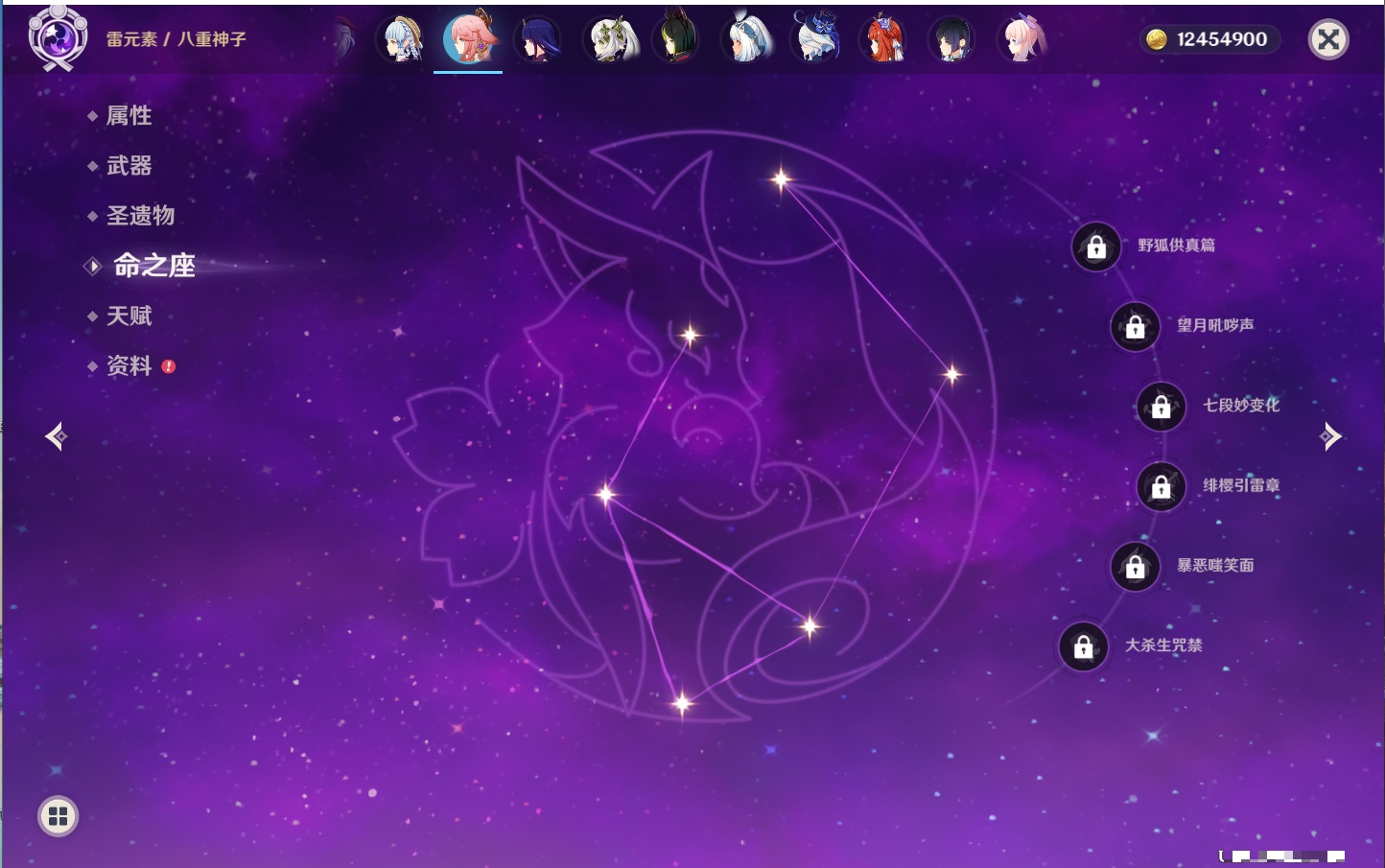This screenshot has width=1385, height=868.
Task: Click the gold Mora coin icon
Action: [1157, 39]
